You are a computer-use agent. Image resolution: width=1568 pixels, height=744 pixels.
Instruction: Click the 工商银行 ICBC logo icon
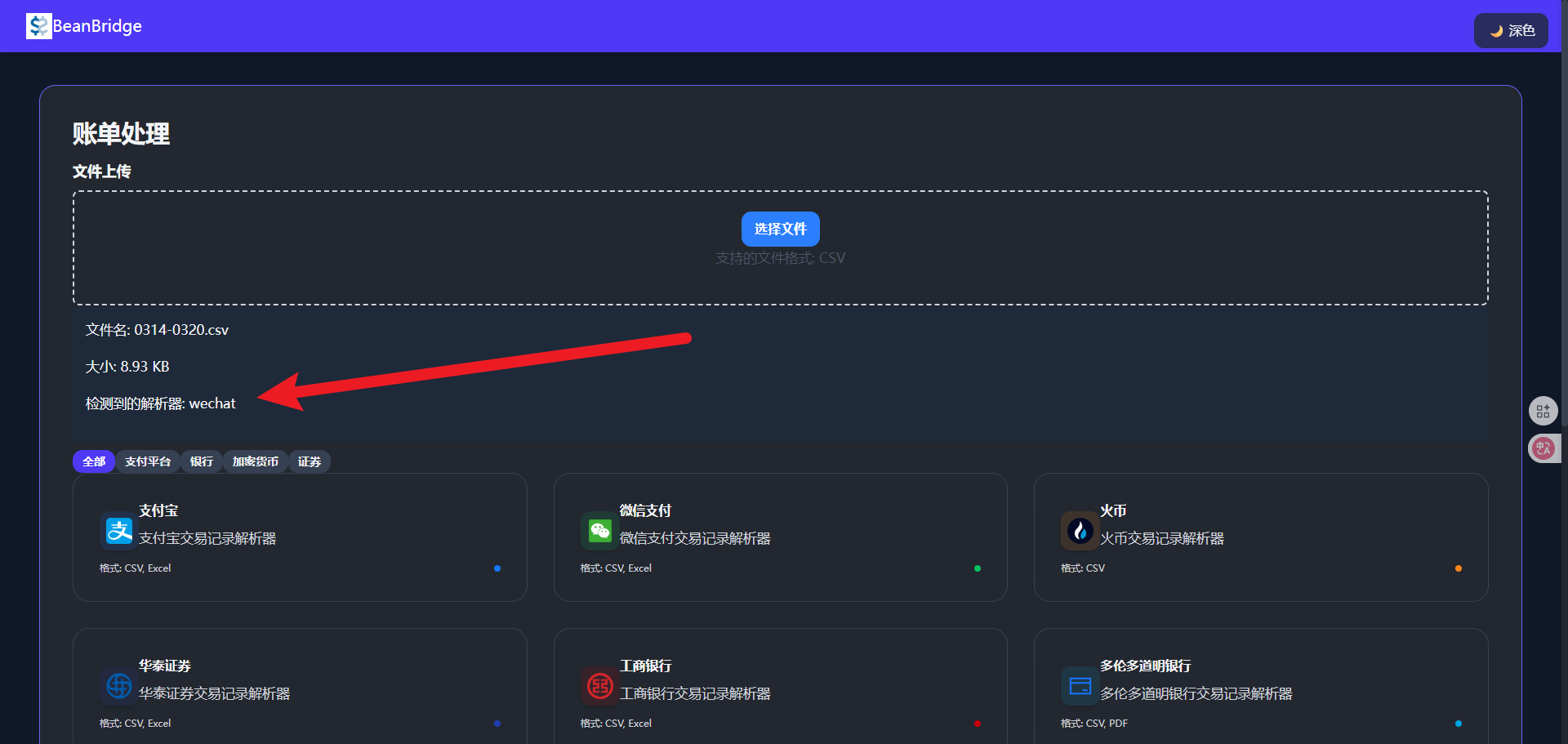[600, 686]
